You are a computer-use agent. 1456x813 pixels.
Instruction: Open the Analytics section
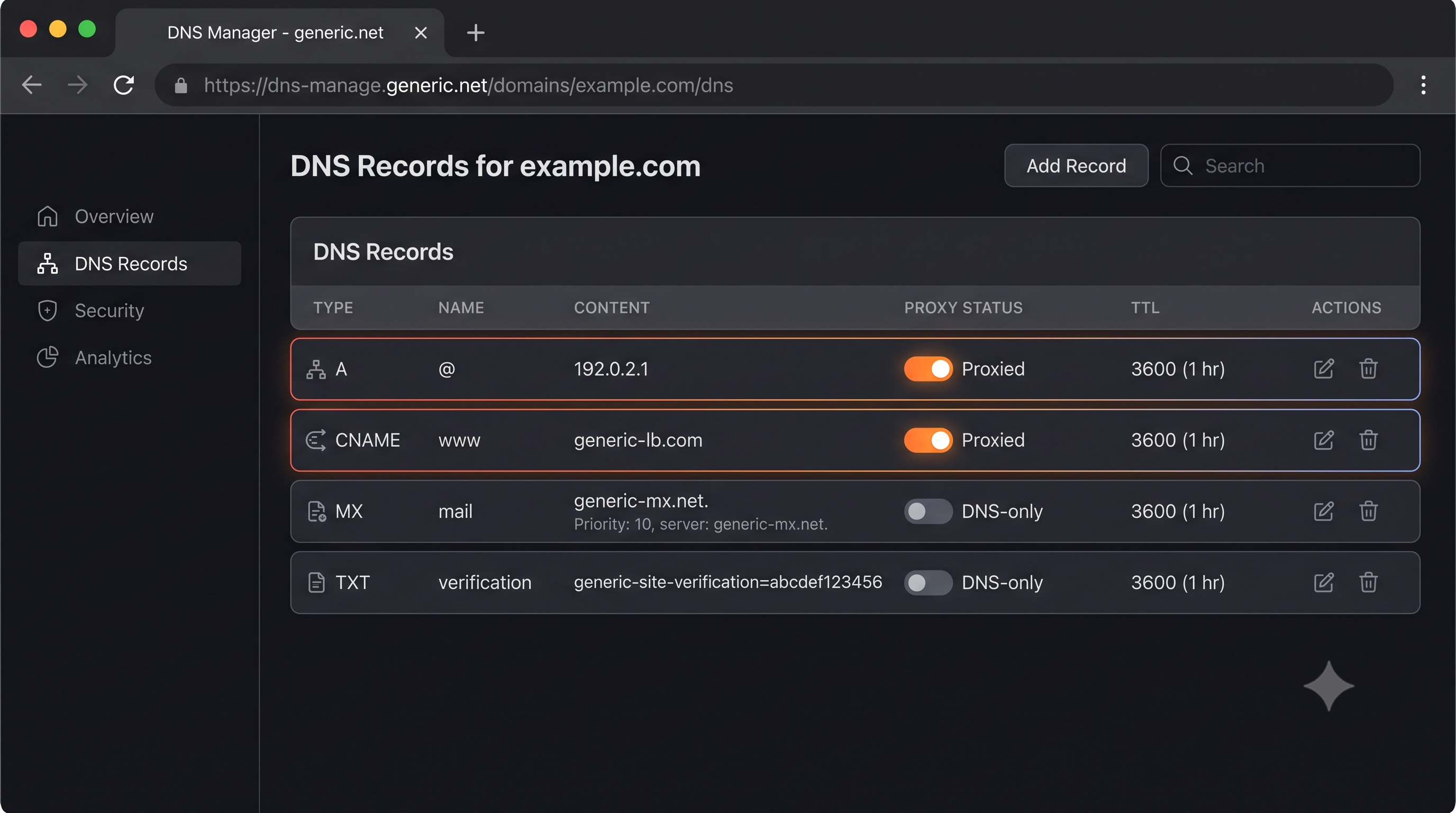tap(130, 357)
